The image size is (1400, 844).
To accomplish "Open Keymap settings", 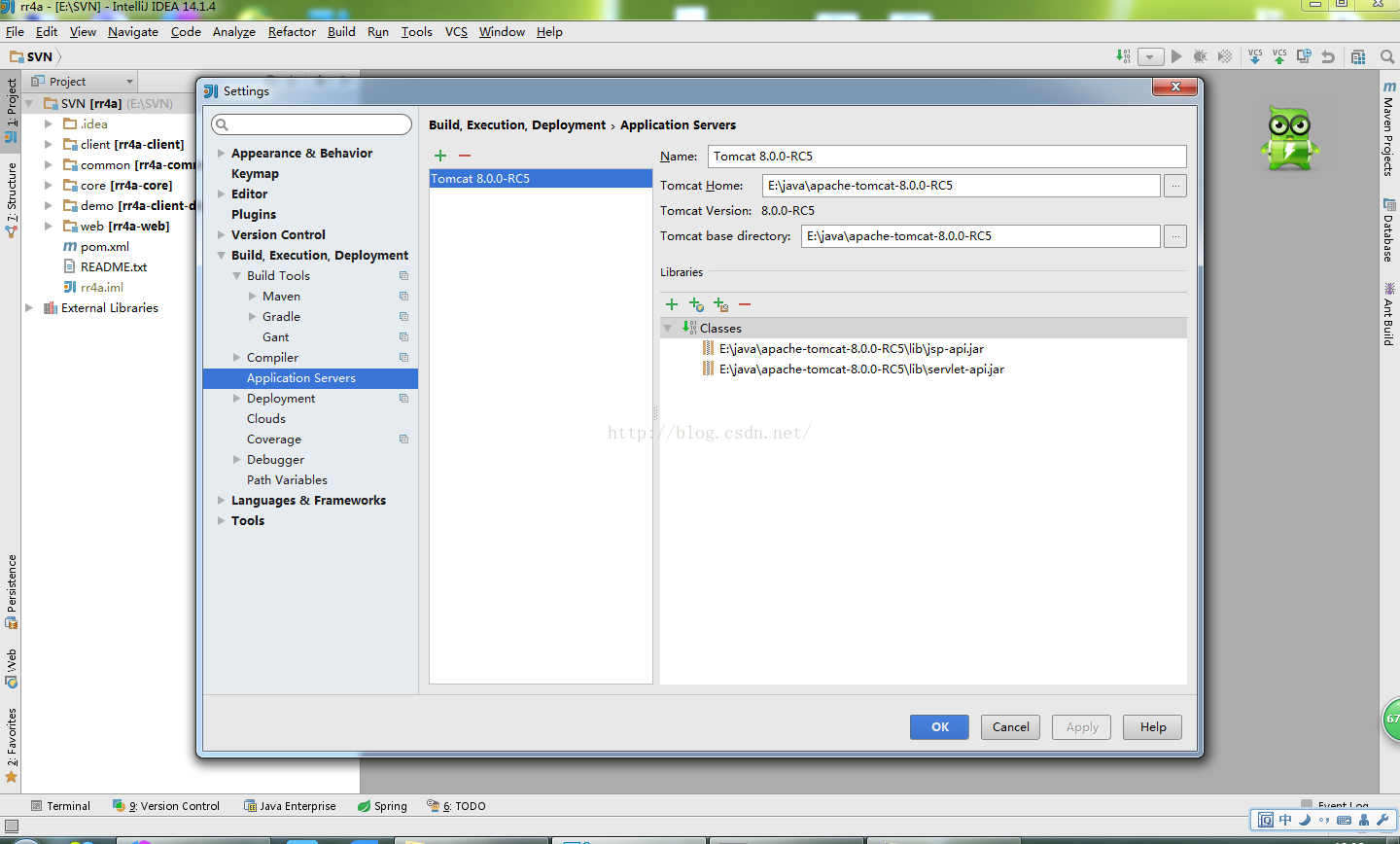I will point(255,174).
